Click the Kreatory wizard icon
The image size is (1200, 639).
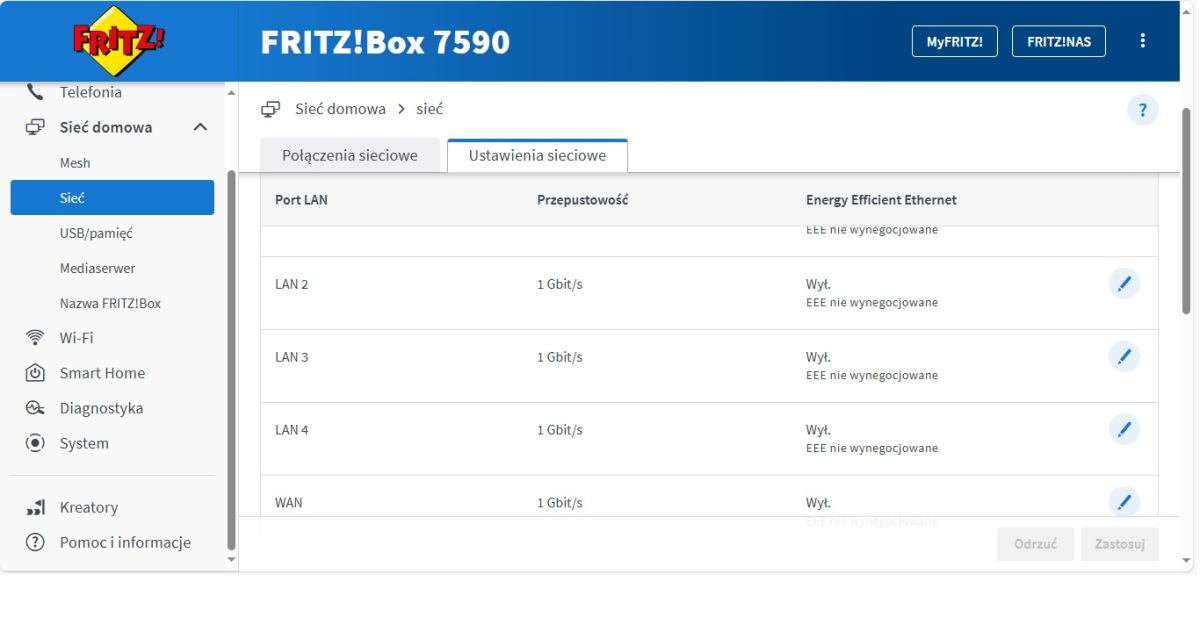tap(35, 507)
